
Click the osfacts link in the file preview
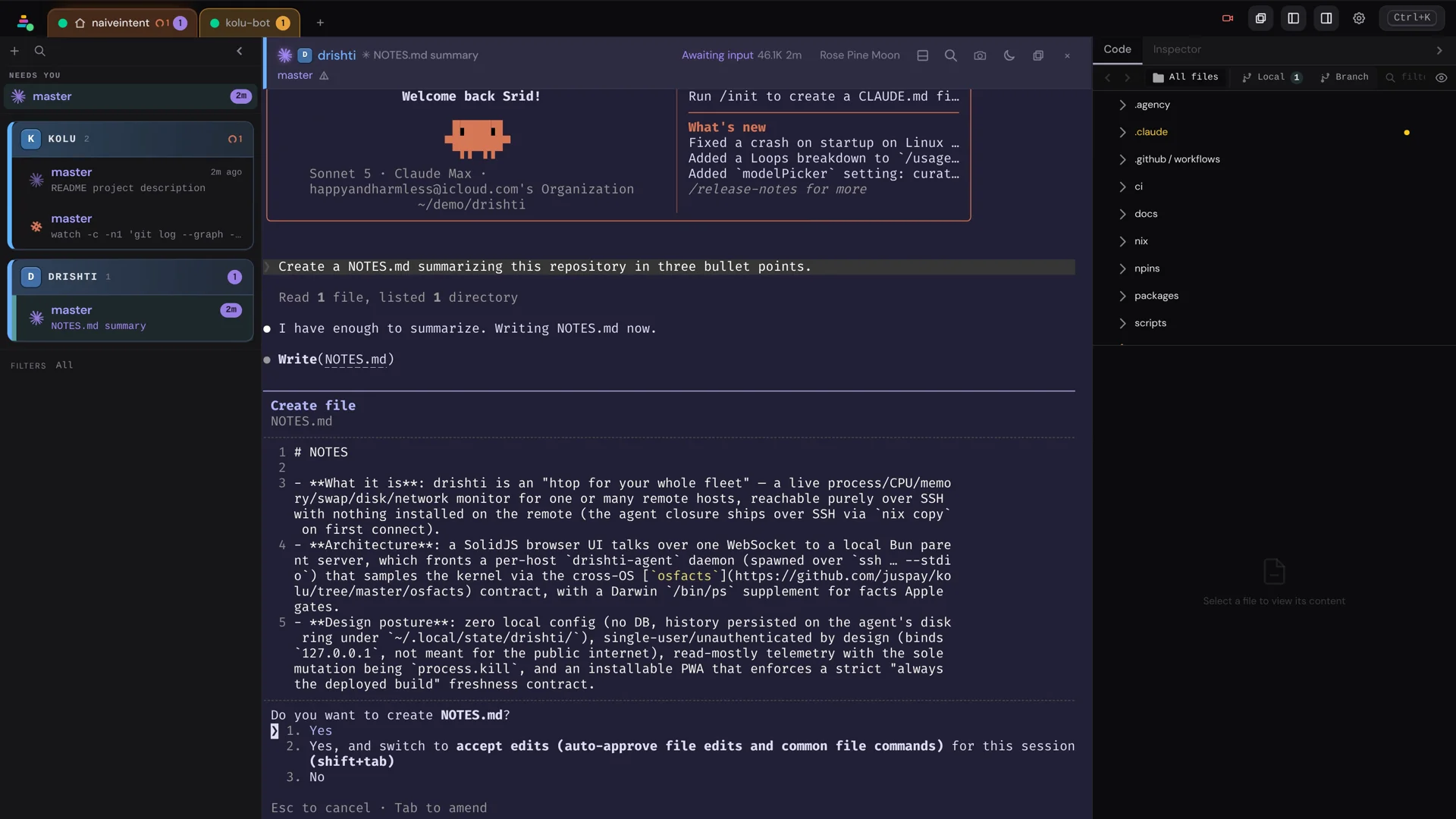click(x=684, y=576)
